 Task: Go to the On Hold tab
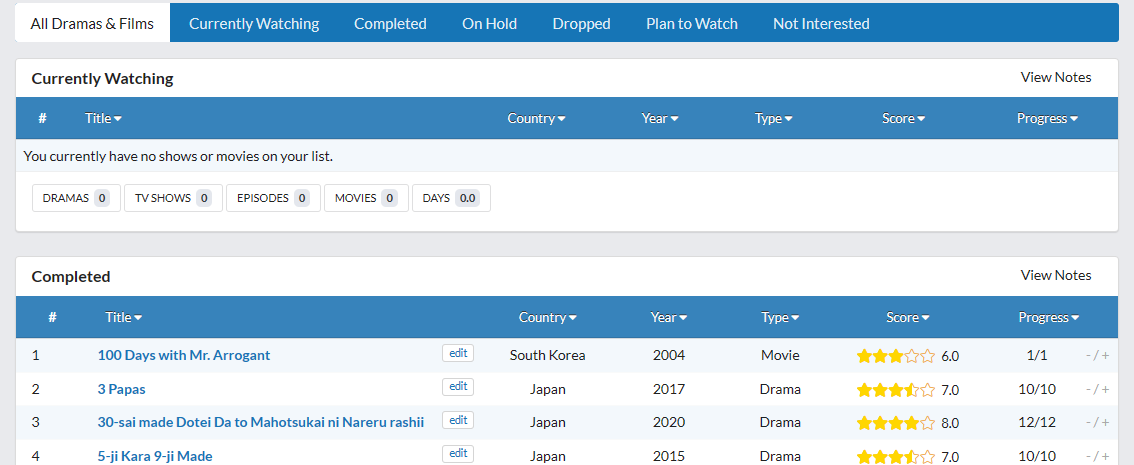point(490,23)
